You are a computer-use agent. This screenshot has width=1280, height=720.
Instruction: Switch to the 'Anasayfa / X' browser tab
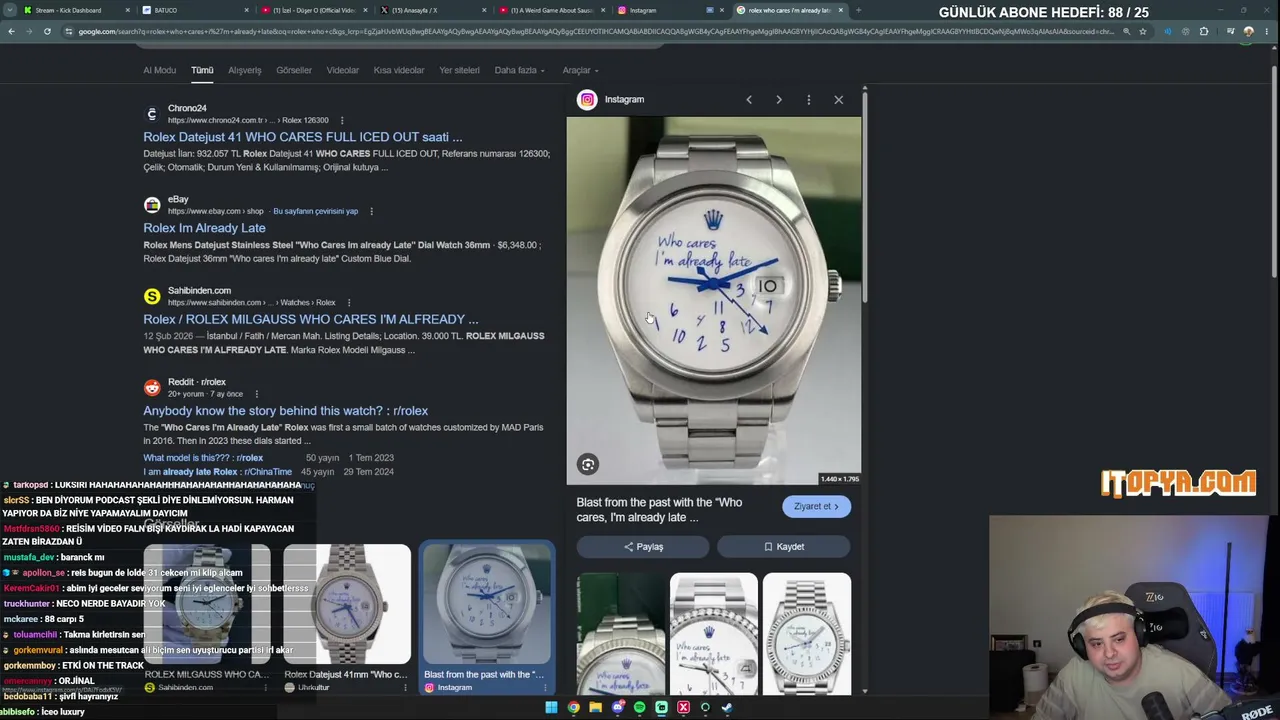(x=434, y=10)
